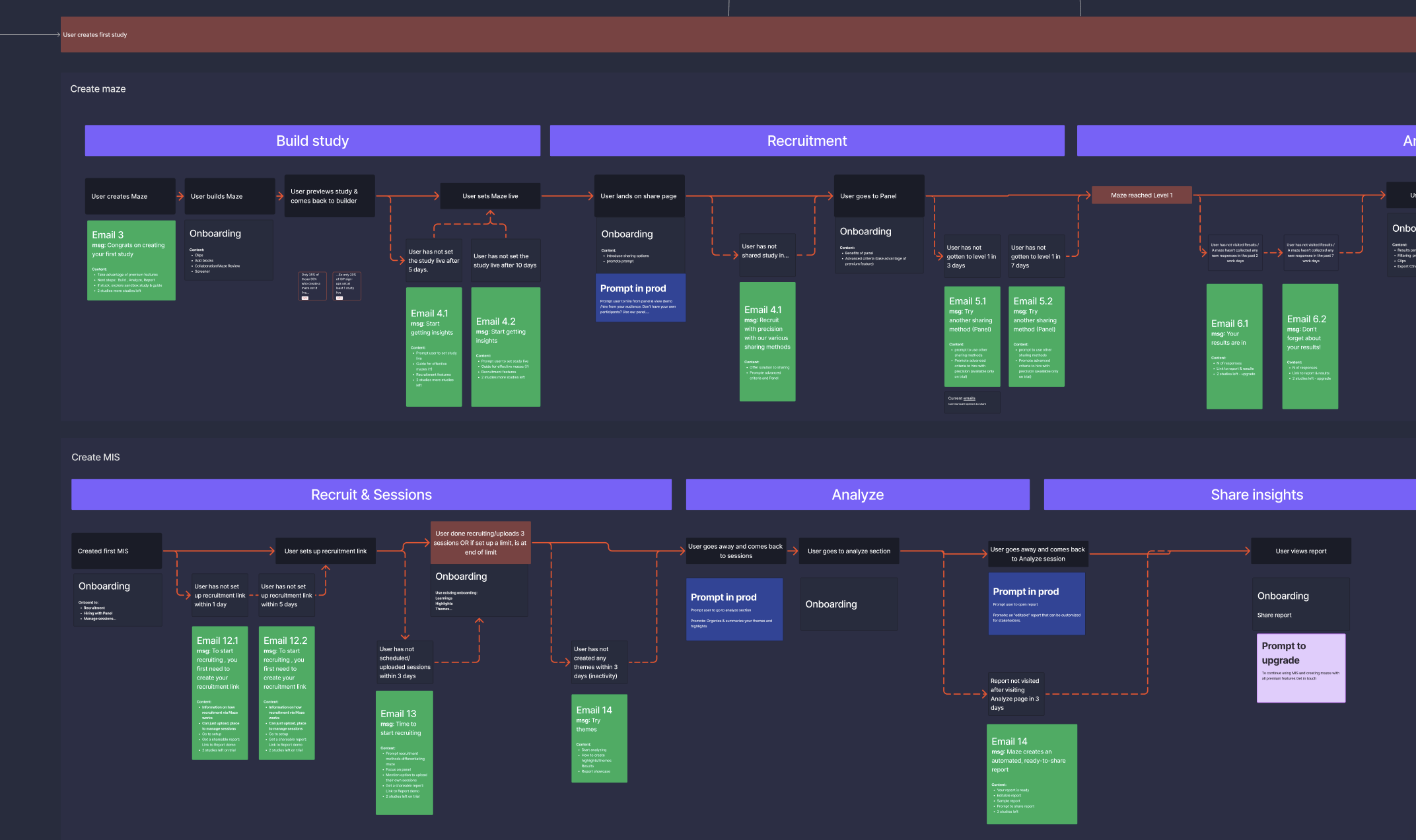The height and width of the screenshot is (840, 1416).
Task: Open the green 'Email 5.1' card
Action: 972,336
